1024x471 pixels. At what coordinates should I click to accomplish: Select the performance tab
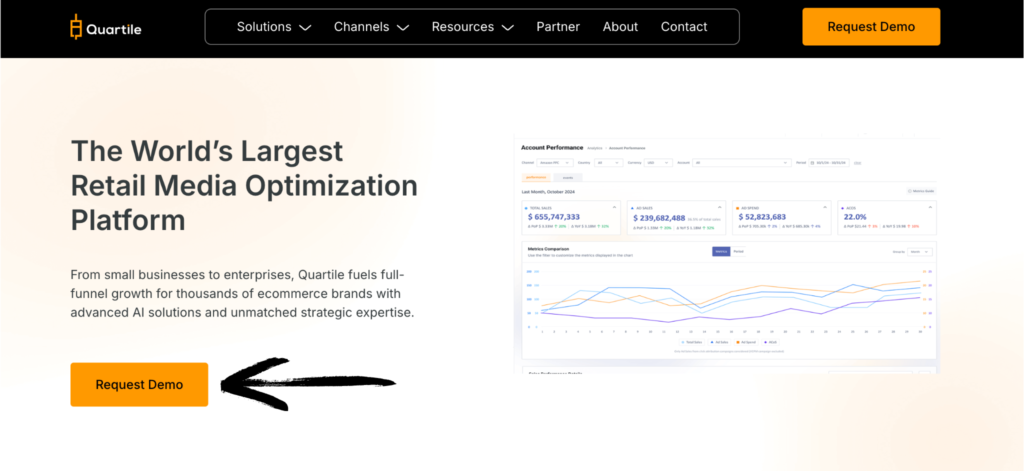536,177
